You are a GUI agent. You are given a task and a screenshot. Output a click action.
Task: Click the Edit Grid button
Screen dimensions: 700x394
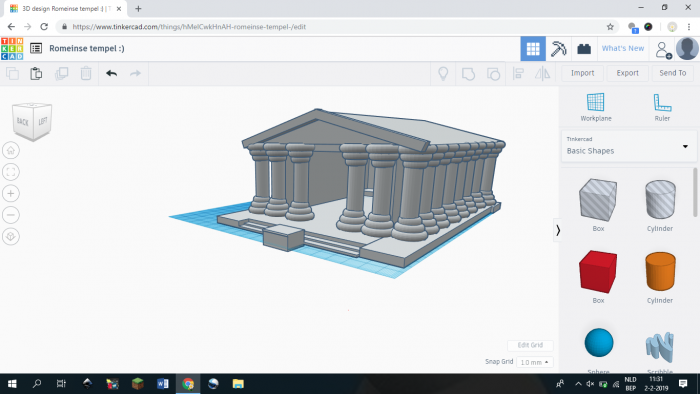530,345
